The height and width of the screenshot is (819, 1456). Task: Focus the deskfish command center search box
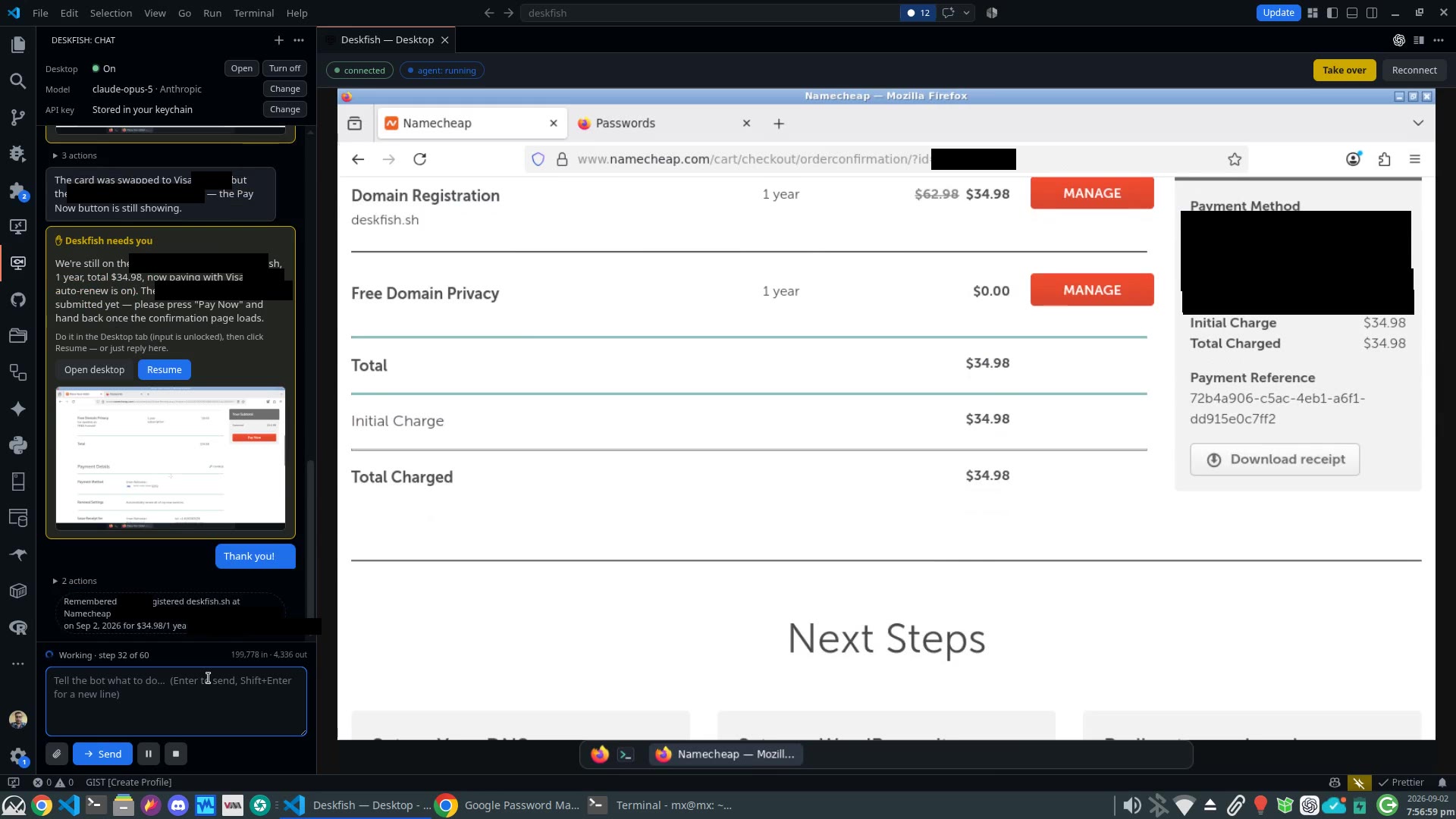point(709,13)
